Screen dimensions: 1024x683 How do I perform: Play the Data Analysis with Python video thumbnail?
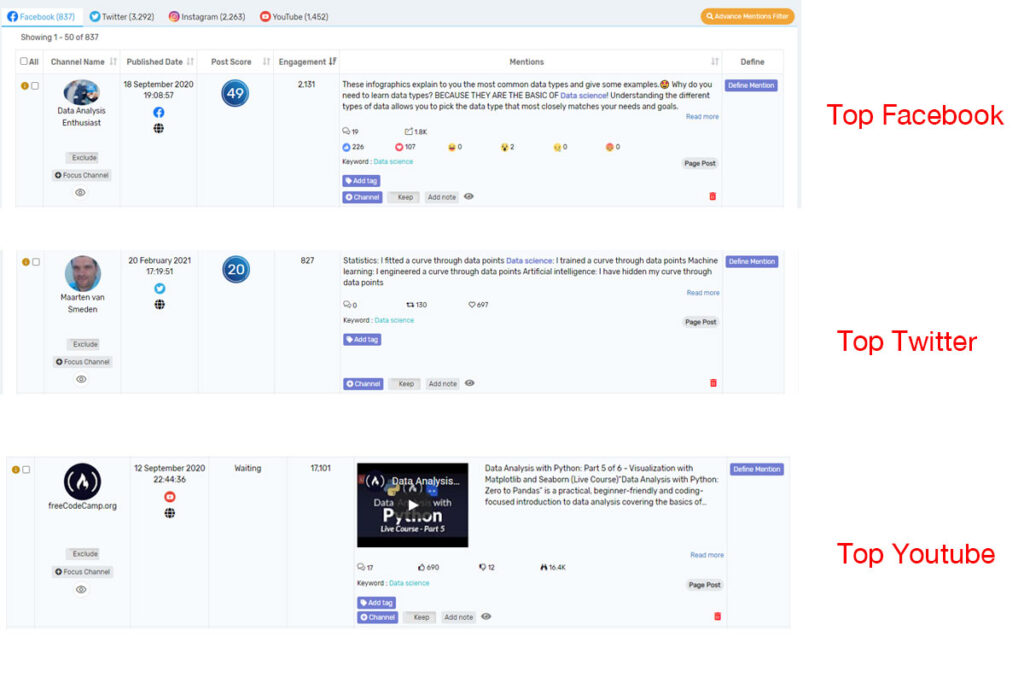tap(412, 504)
